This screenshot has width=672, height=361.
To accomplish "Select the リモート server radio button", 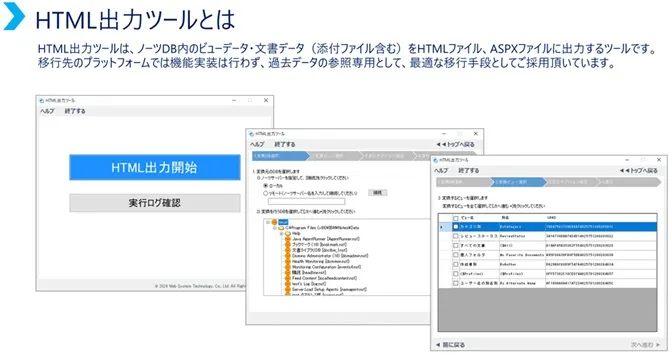I will (x=266, y=193).
